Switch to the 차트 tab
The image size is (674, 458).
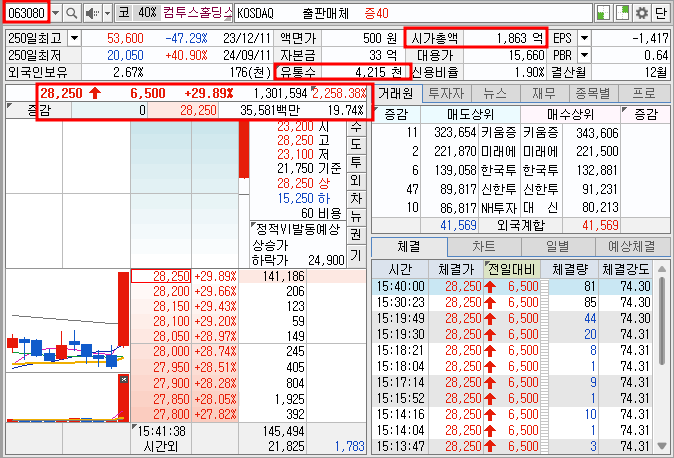(484, 246)
